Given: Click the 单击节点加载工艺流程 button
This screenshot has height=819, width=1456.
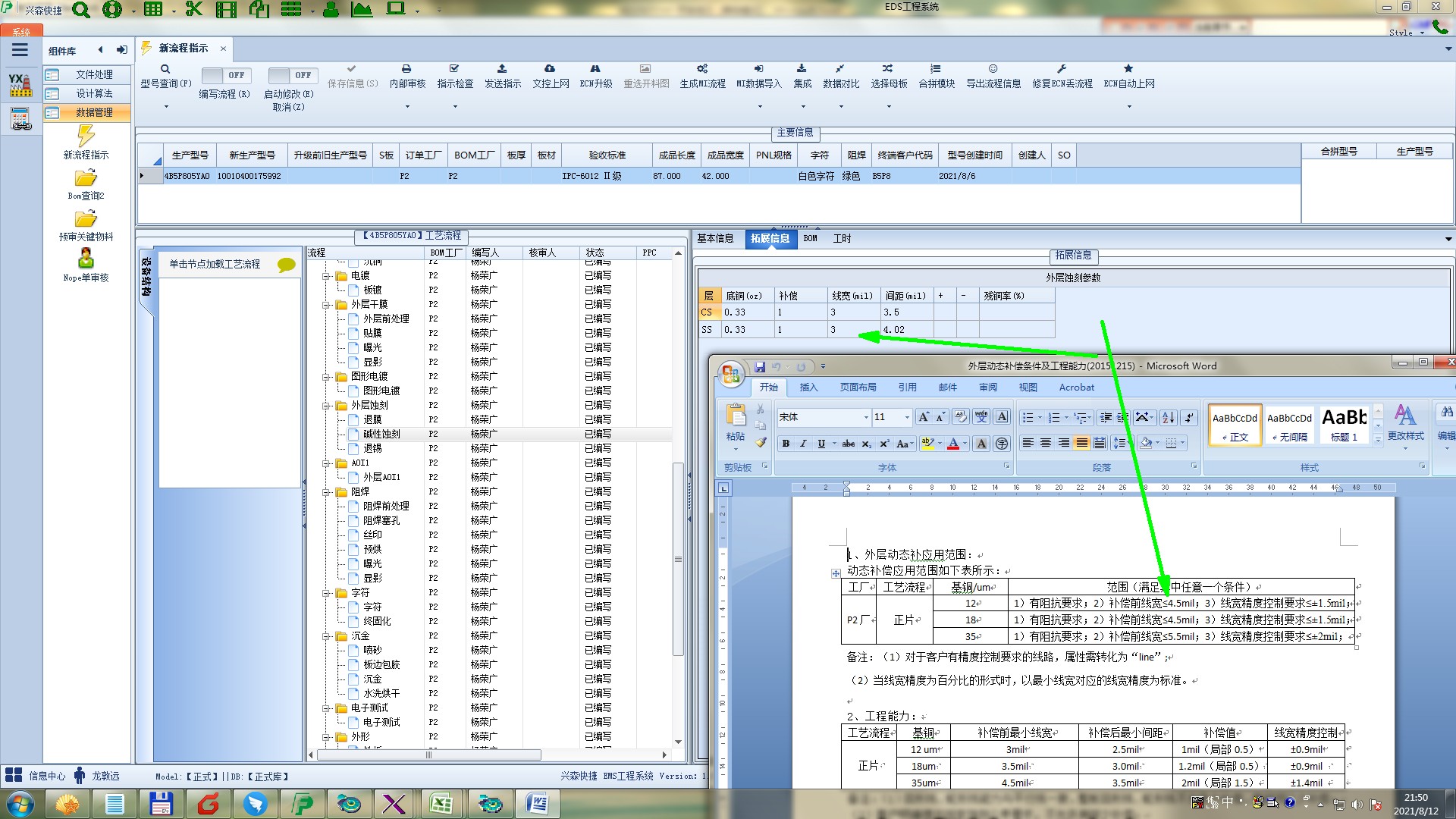Looking at the screenshot, I should tap(215, 264).
